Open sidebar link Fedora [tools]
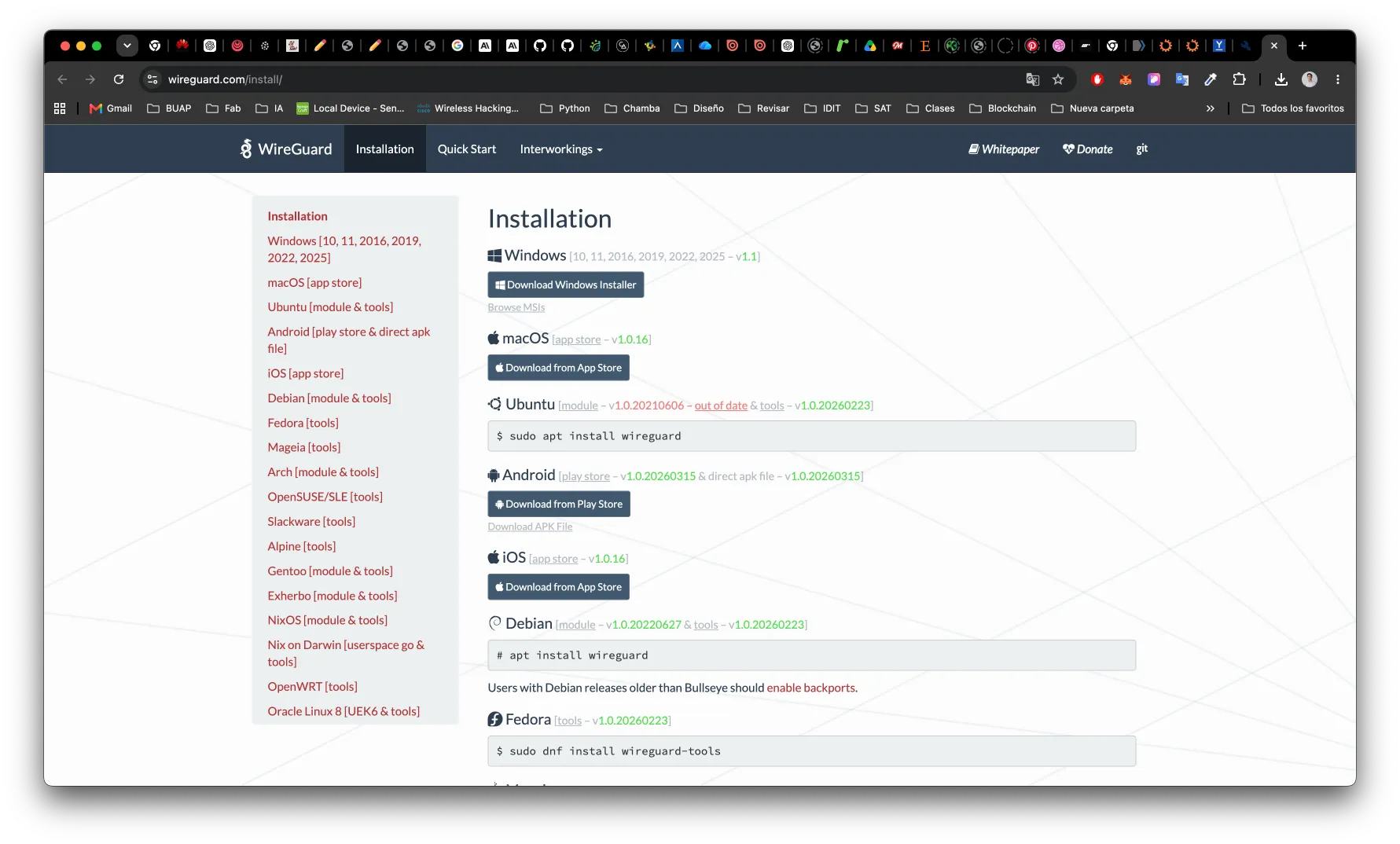The height and width of the screenshot is (844, 1400). click(303, 423)
